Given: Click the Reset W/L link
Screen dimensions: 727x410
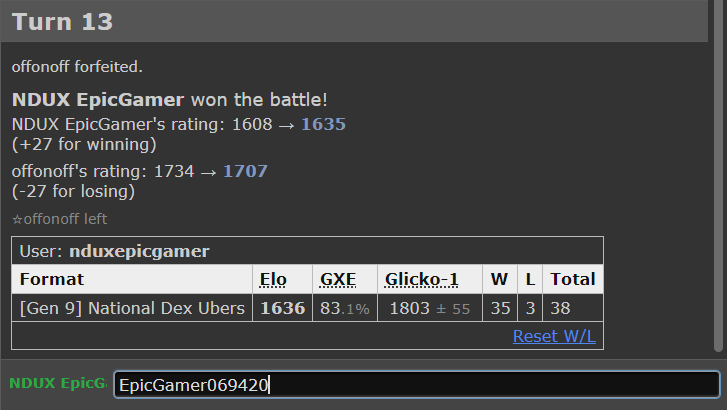Looking at the screenshot, I should (554, 336).
